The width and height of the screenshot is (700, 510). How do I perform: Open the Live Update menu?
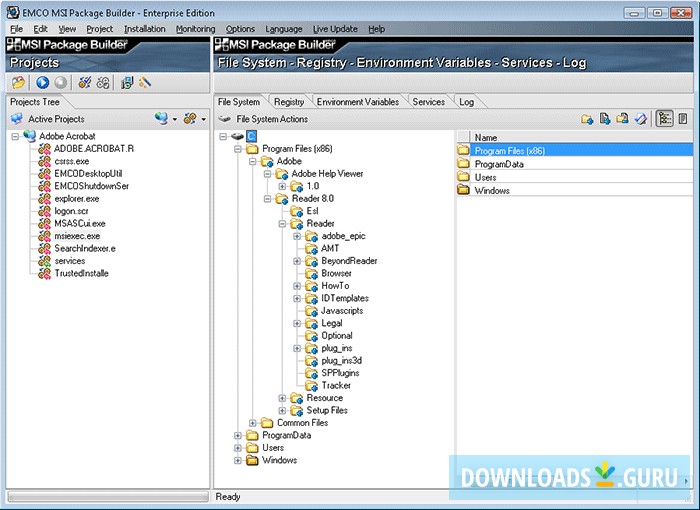pyautogui.click(x=335, y=29)
